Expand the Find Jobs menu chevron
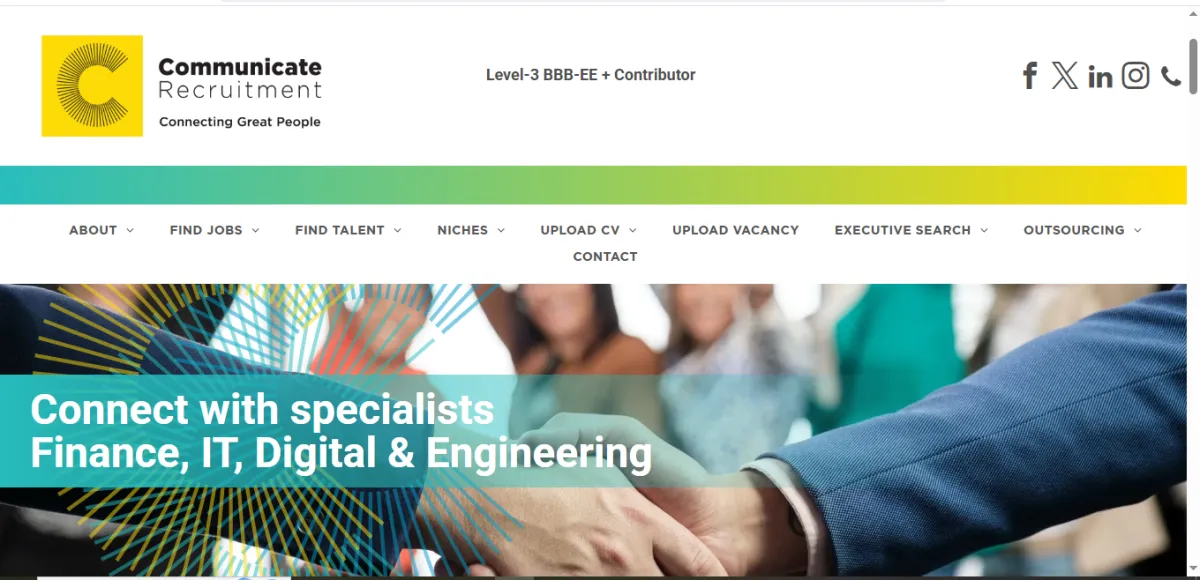This screenshot has height=580, width=1200. coord(255,230)
